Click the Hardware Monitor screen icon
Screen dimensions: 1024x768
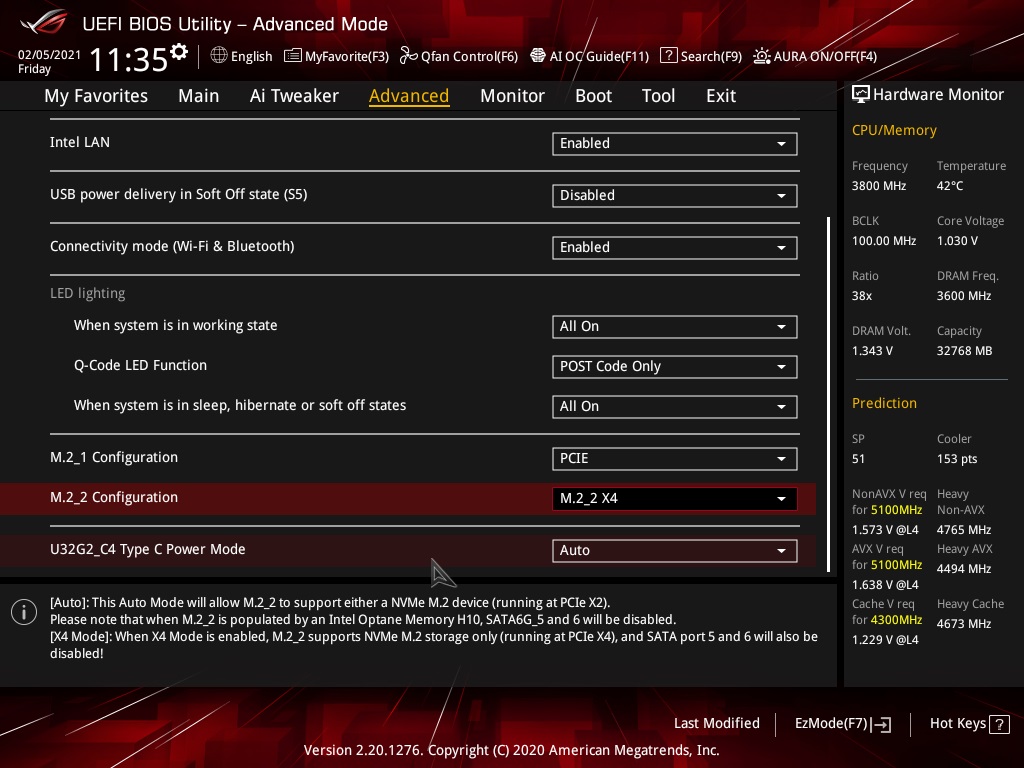(861, 95)
